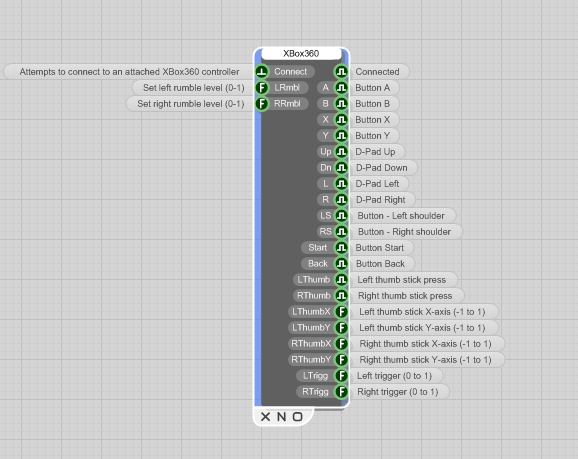Select the XBox360 module title bar
The height and width of the screenshot is (459, 578).
coord(301,53)
